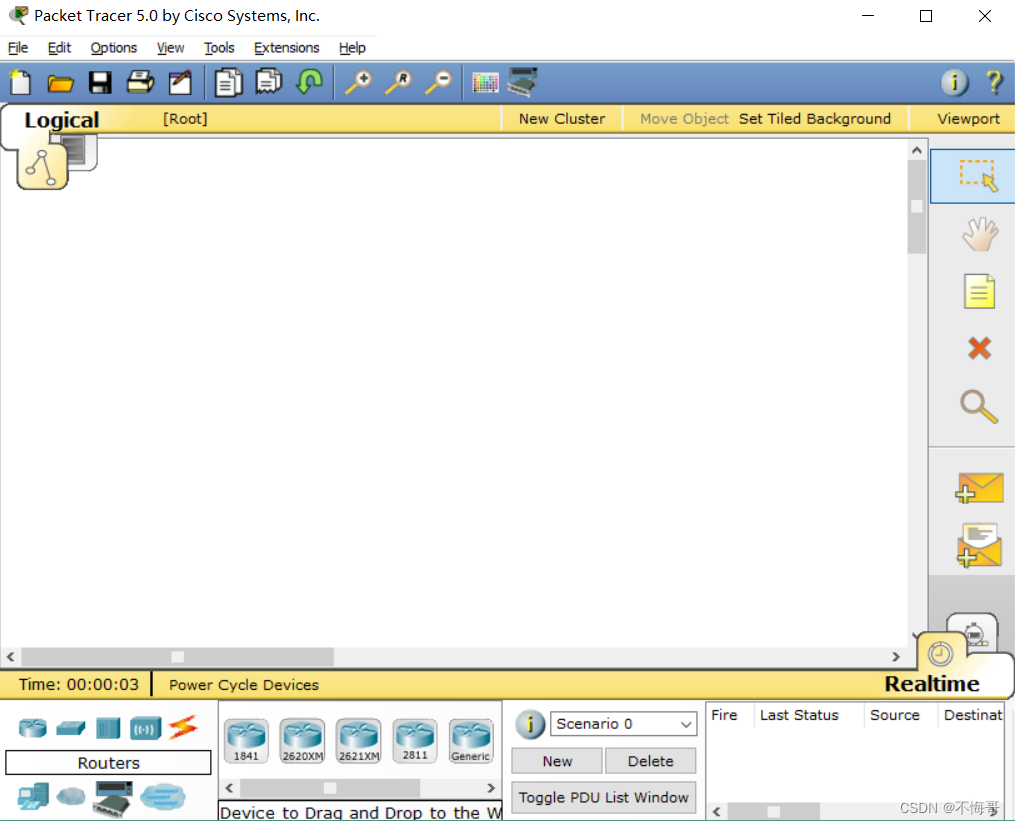Open scenario description info icon
This screenshot has height=824, width=1015.
point(530,724)
